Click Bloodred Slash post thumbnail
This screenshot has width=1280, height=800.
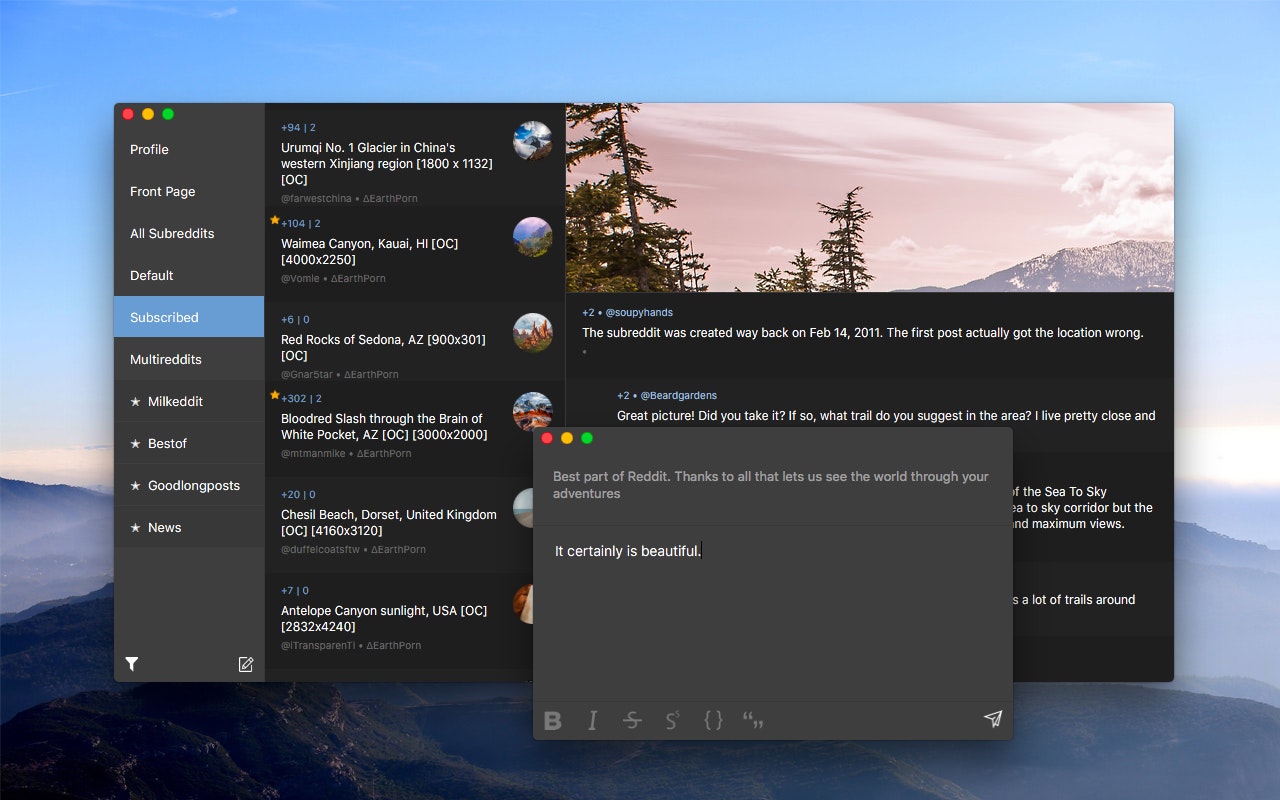tap(533, 412)
